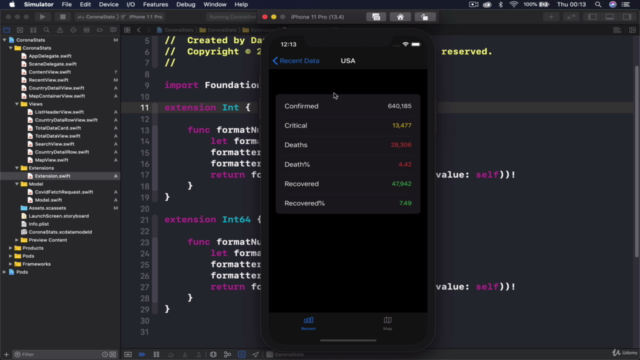Expand the Preview Content folder
Image resolution: width=640 pixels, height=360 pixels.
tap(17, 240)
